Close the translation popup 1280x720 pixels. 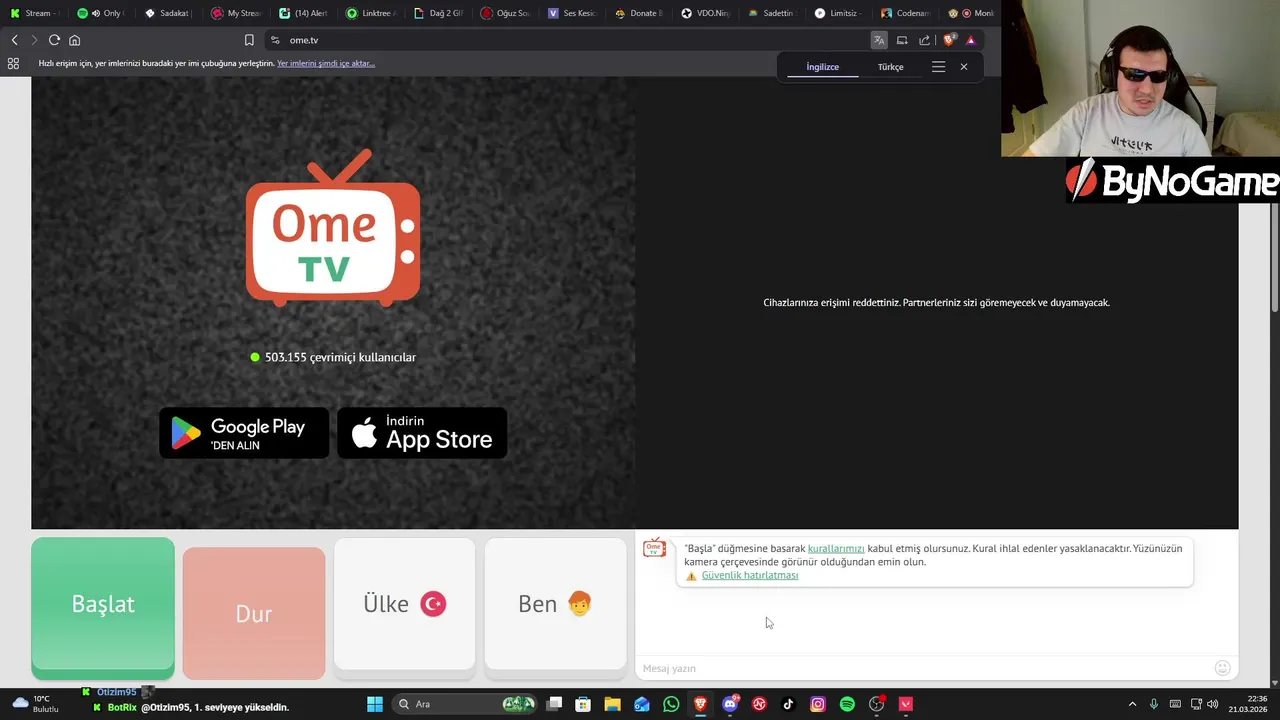(964, 67)
